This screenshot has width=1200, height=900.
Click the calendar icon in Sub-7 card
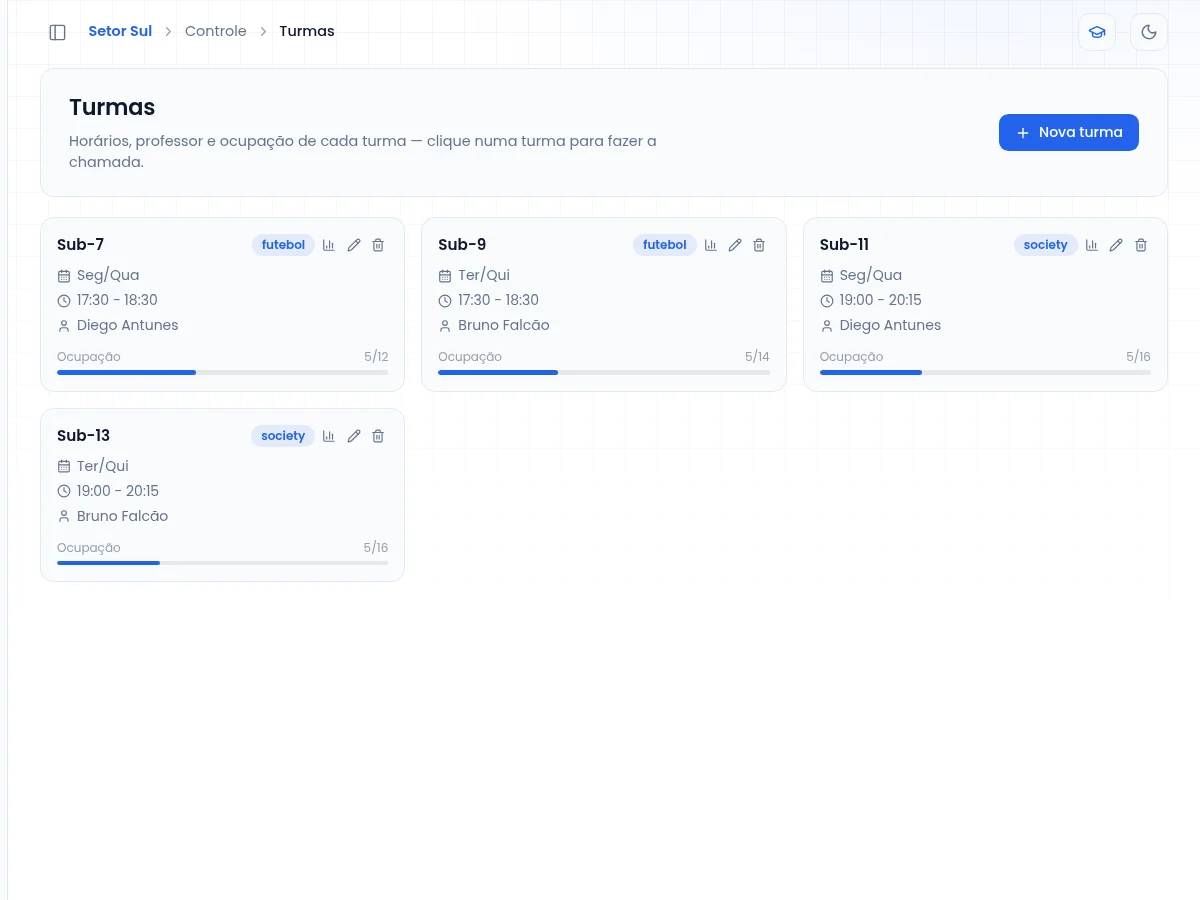pyautogui.click(x=64, y=276)
